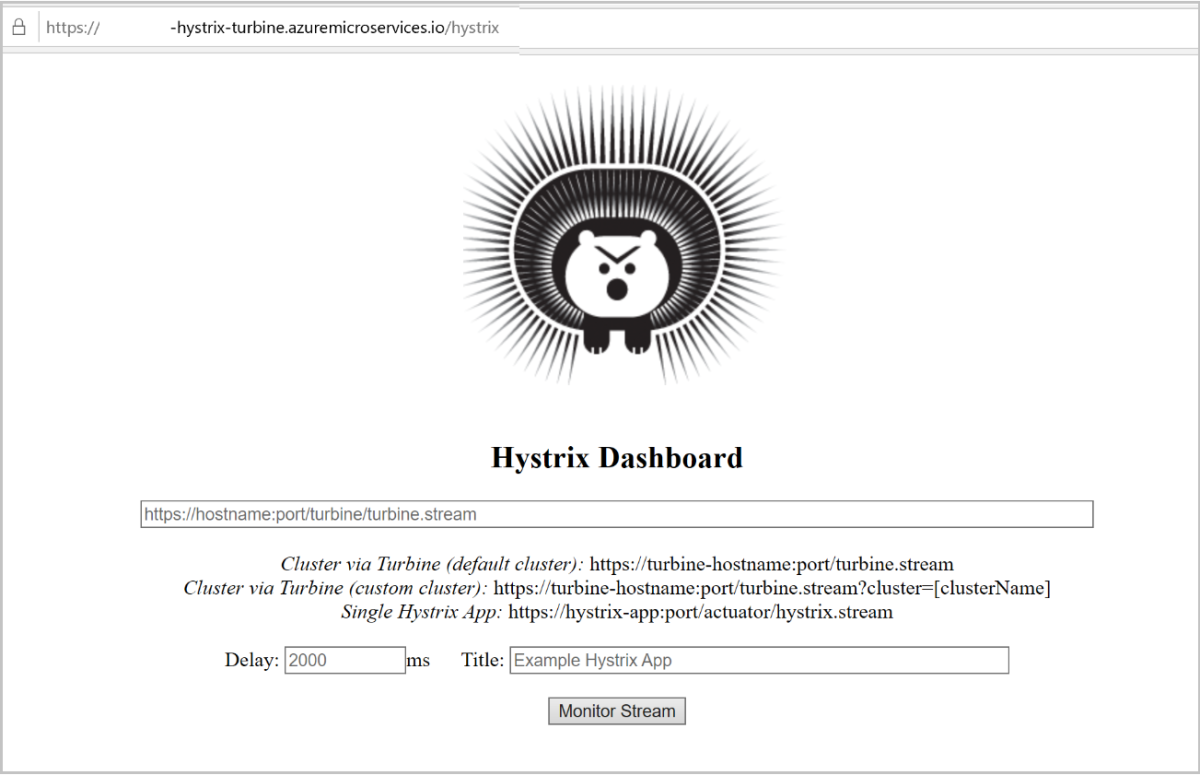Focus the browser address bar URL
The height and width of the screenshot is (775, 1200).
point(272,28)
